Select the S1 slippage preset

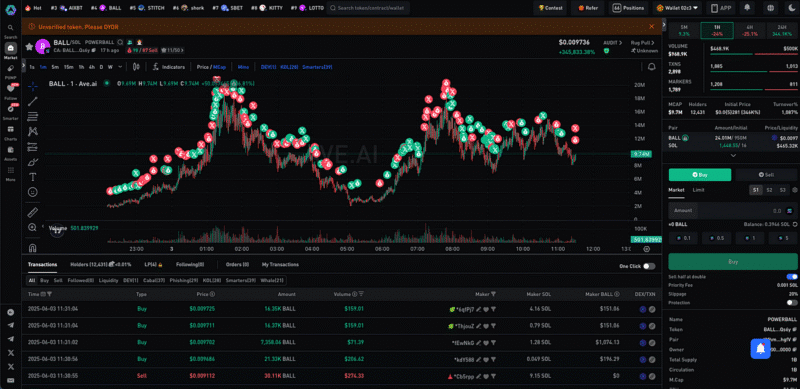pos(756,190)
